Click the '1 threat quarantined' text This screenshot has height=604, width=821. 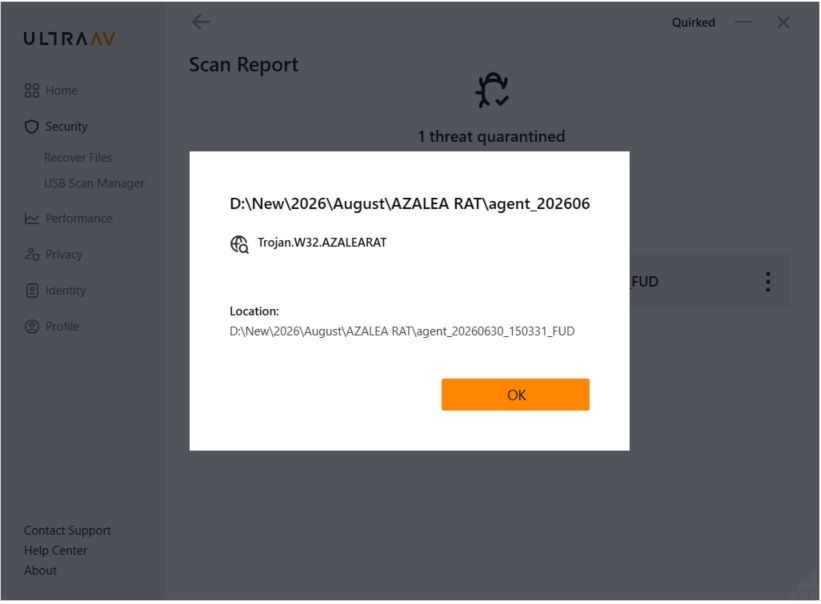491,137
